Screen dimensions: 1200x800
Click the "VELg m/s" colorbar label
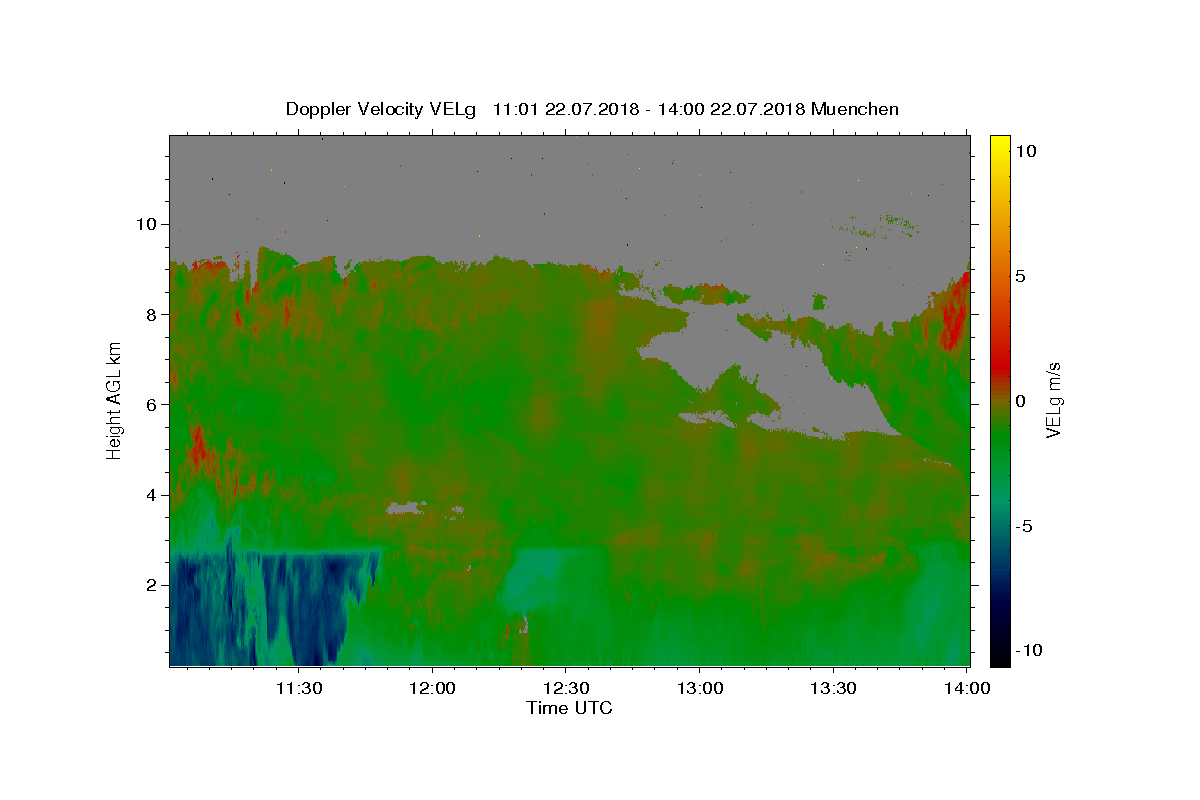point(1052,400)
